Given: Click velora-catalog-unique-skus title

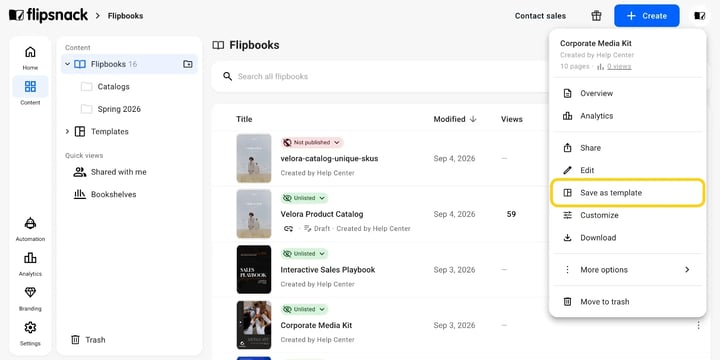Looking at the screenshot, I should (329, 158).
